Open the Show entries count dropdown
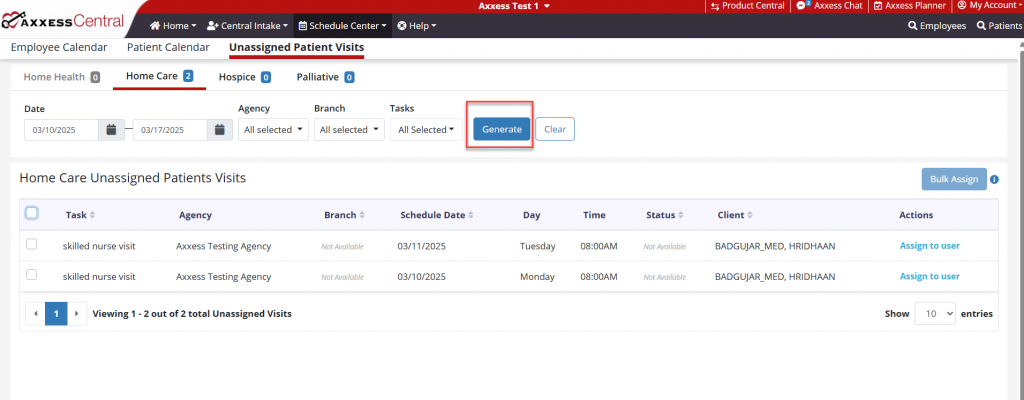The height and width of the screenshot is (400, 1024). (935, 314)
